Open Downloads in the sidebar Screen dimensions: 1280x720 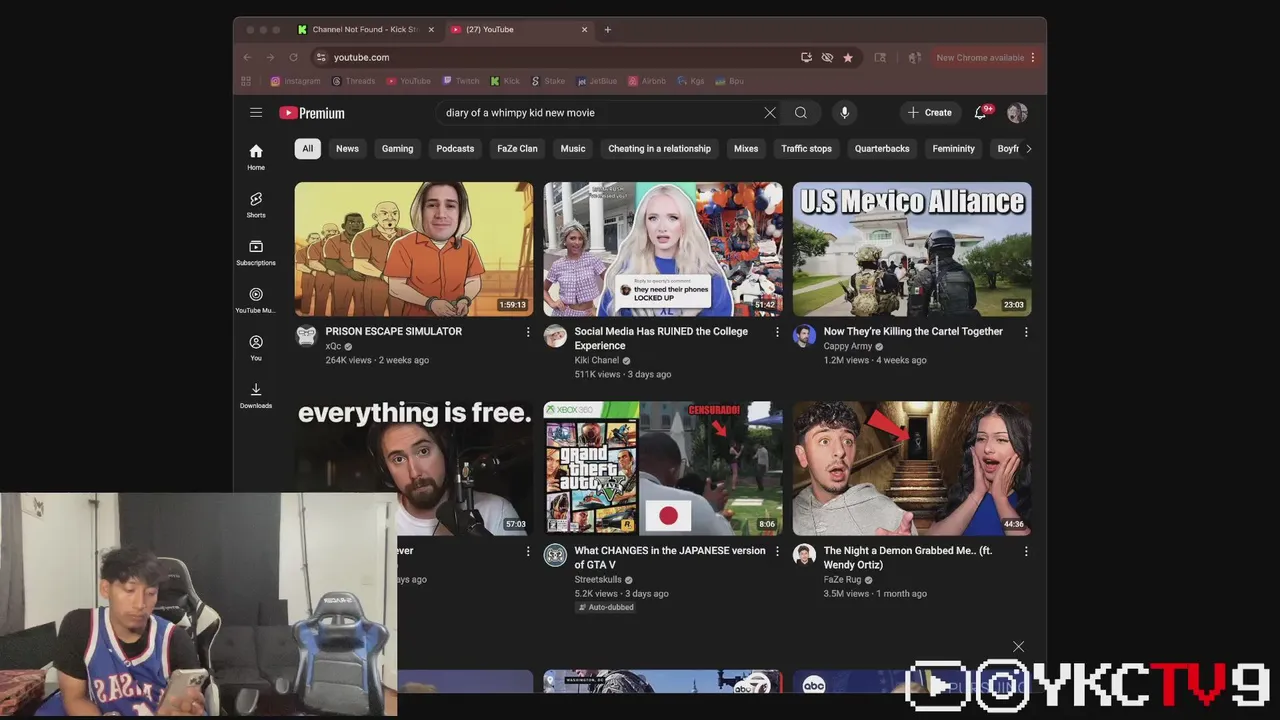[x=256, y=396]
